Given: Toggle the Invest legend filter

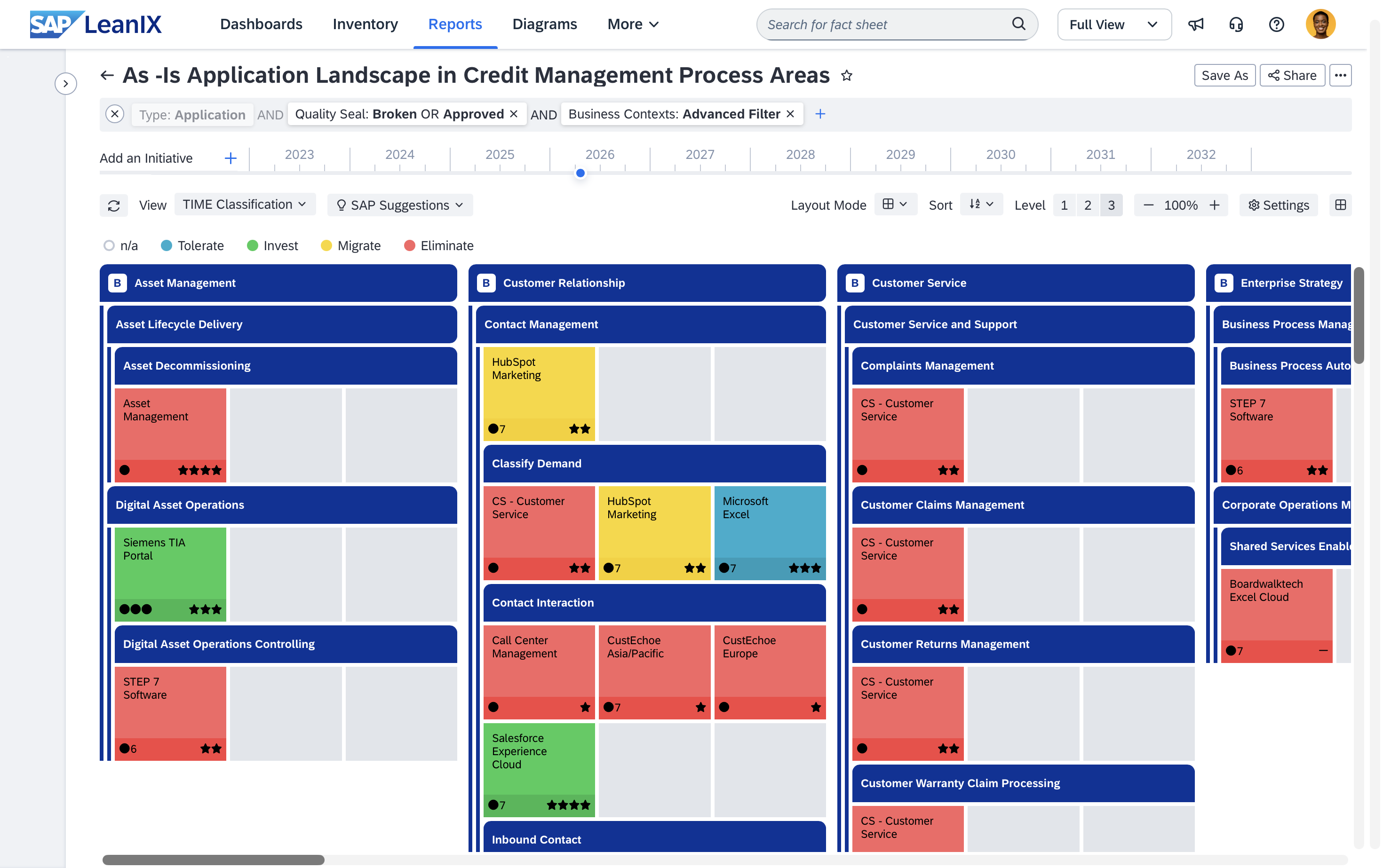Looking at the screenshot, I should 272,246.
